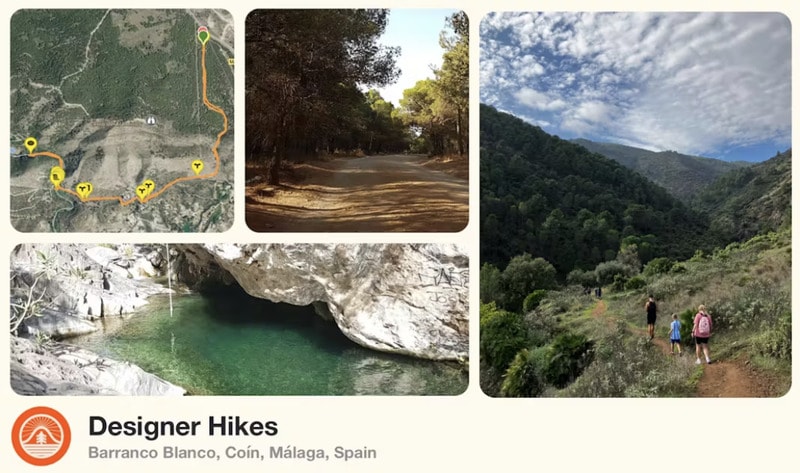The width and height of the screenshot is (800, 473).
Task: Open the green rock pool photo
Action: point(239,319)
